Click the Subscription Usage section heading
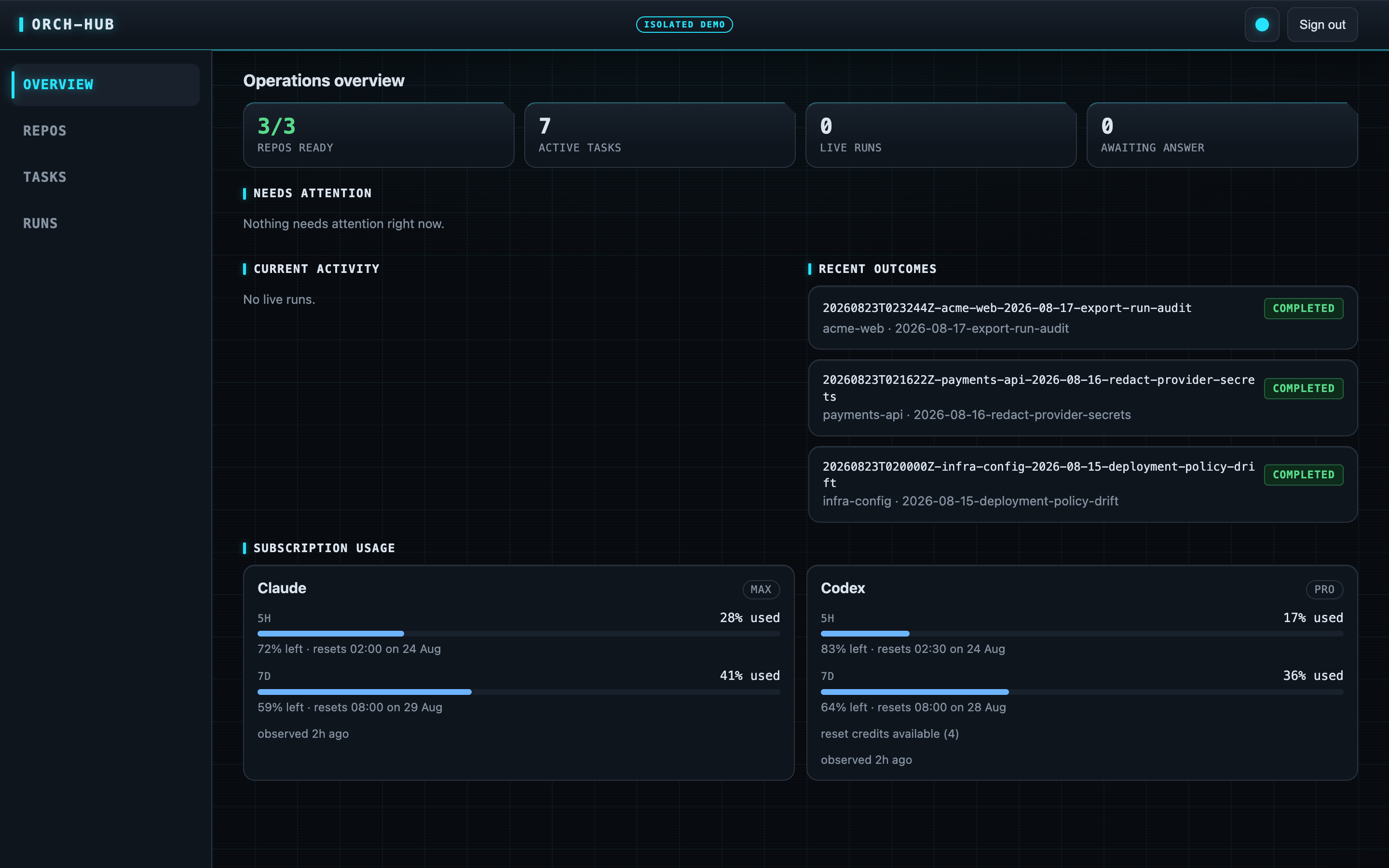This screenshot has height=868, width=1389. pyautogui.click(x=324, y=548)
